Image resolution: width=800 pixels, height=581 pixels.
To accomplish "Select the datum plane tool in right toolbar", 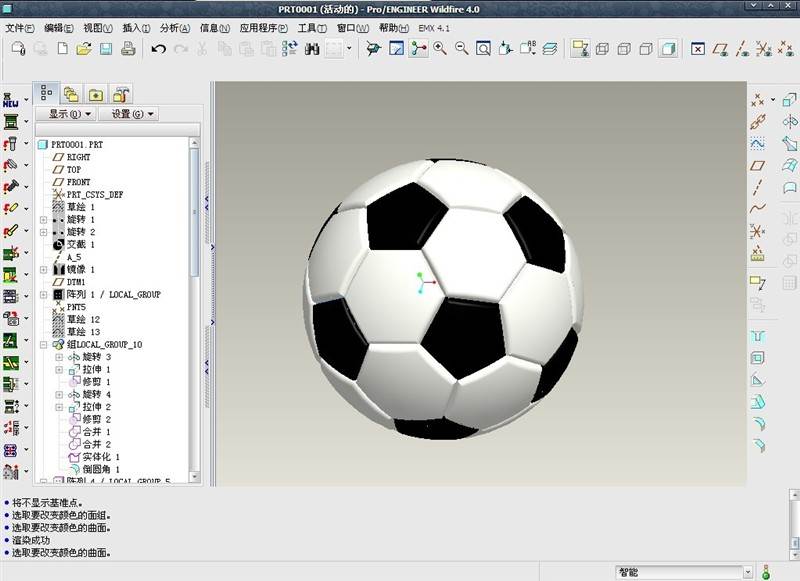I will [758, 166].
